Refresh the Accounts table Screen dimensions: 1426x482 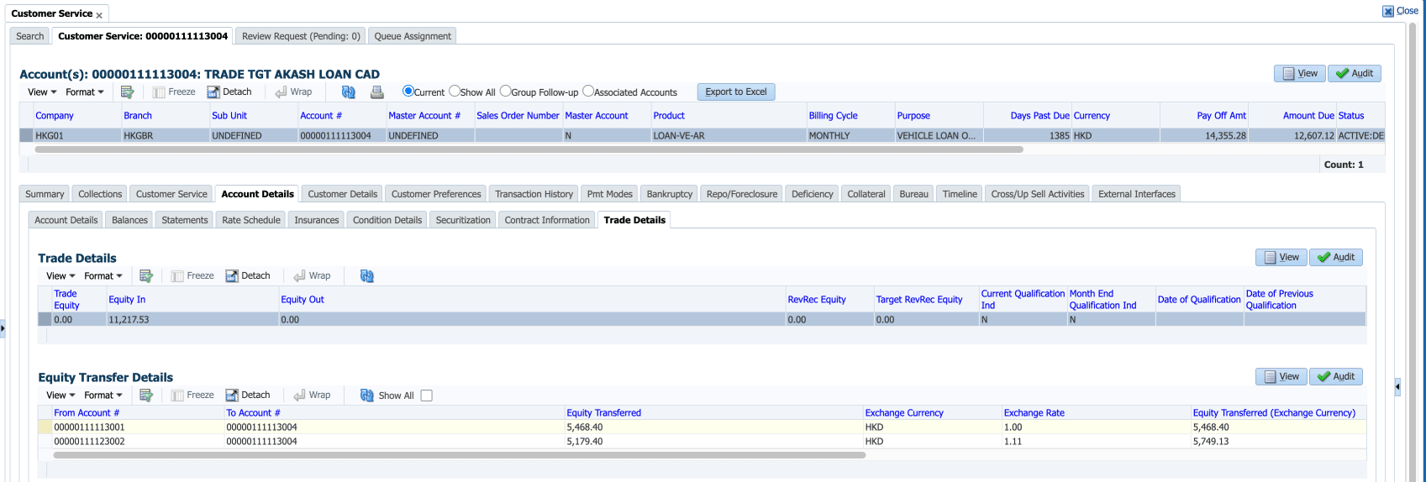click(x=348, y=92)
